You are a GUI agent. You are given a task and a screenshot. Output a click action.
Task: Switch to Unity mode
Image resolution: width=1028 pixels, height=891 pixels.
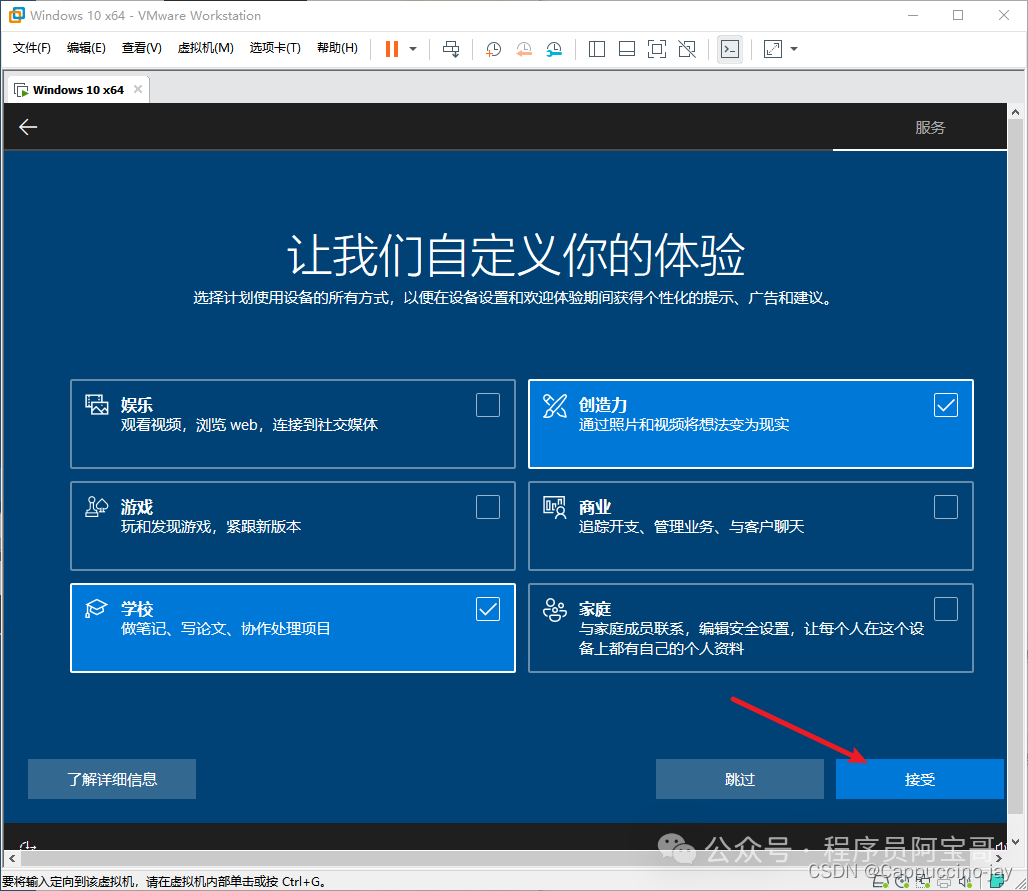[687, 49]
